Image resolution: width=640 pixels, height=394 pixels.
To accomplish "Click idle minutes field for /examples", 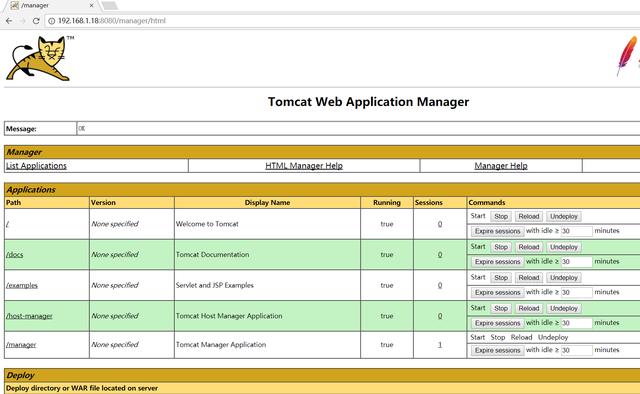I will (x=576, y=292).
